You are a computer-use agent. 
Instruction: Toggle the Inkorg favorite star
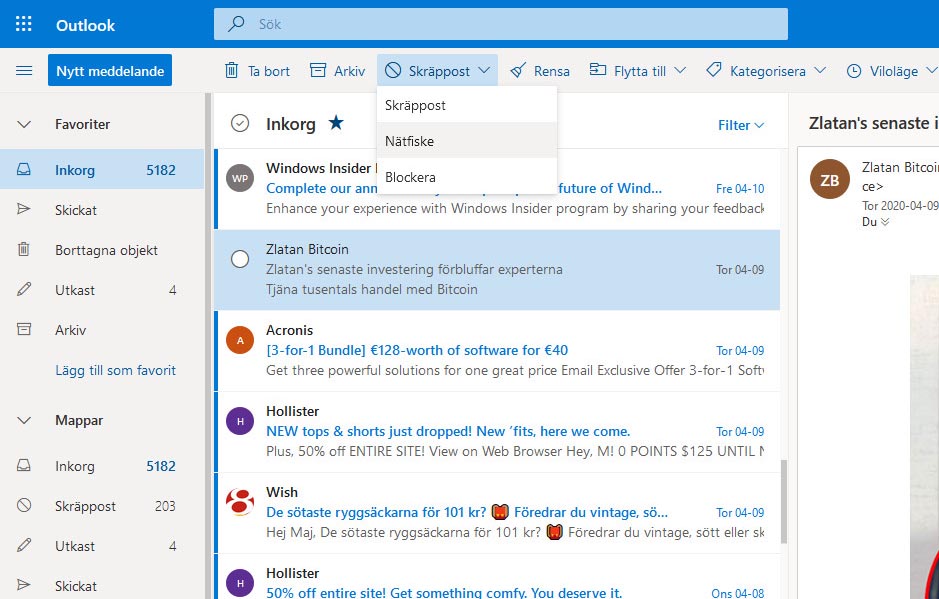pos(333,122)
